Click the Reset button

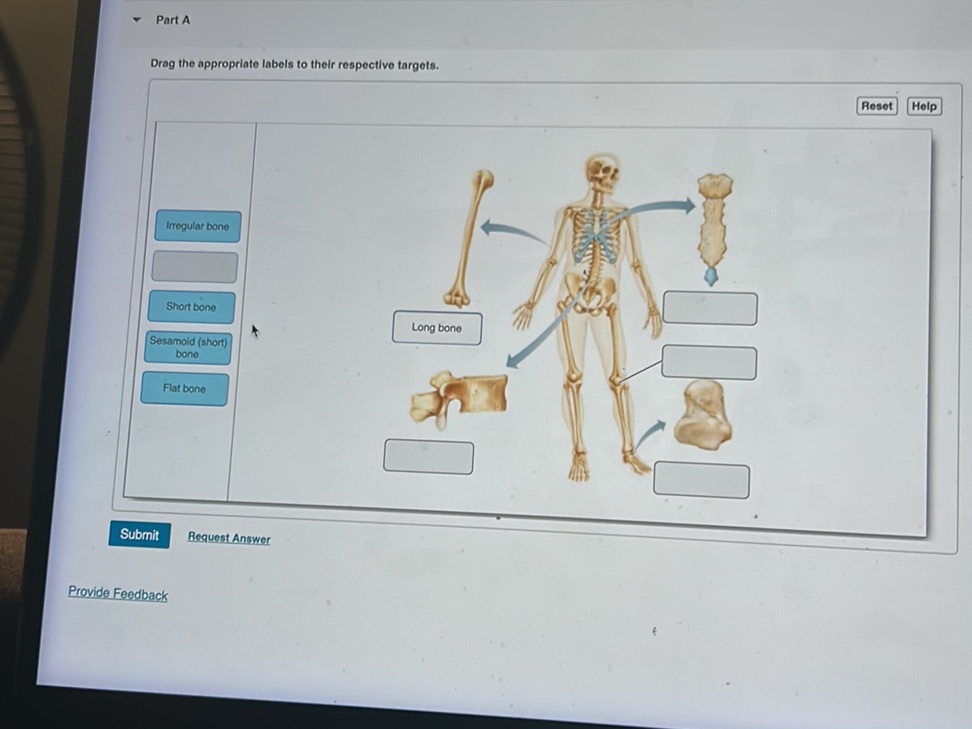click(876, 106)
